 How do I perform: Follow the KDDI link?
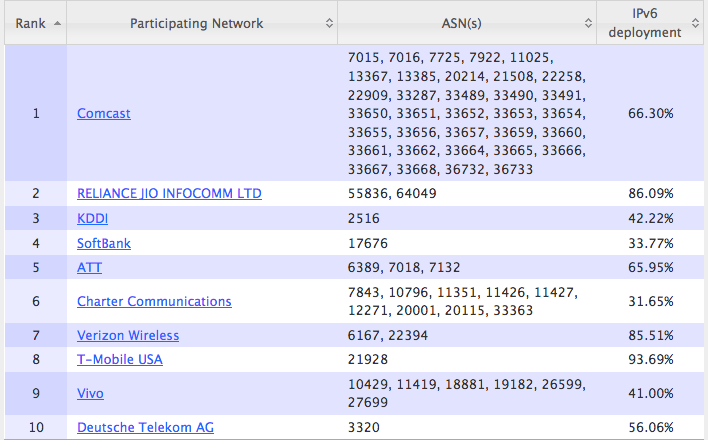pyautogui.click(x=93, y=218)
